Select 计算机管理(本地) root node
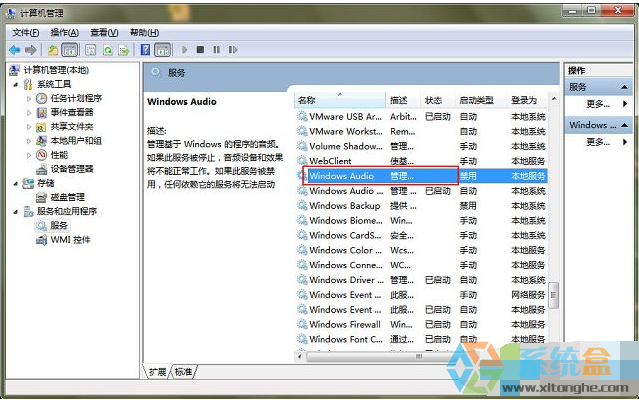This screenshot has width=639, height=400. coord(56,70)
